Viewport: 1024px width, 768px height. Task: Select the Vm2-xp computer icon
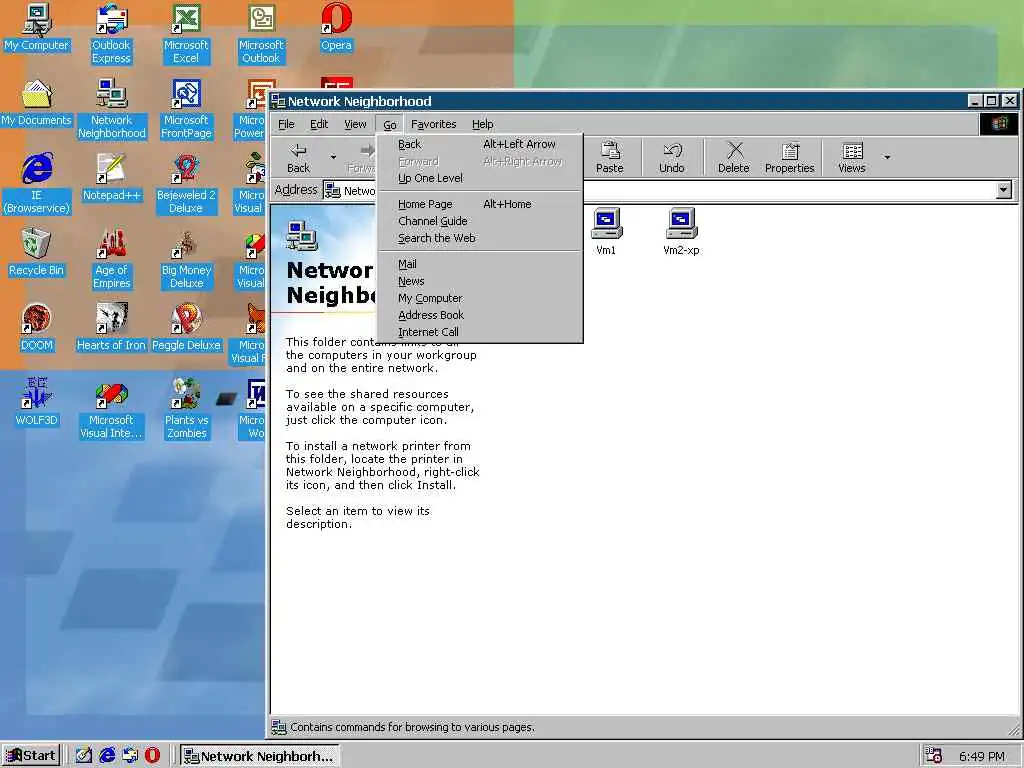click(681, 231)
